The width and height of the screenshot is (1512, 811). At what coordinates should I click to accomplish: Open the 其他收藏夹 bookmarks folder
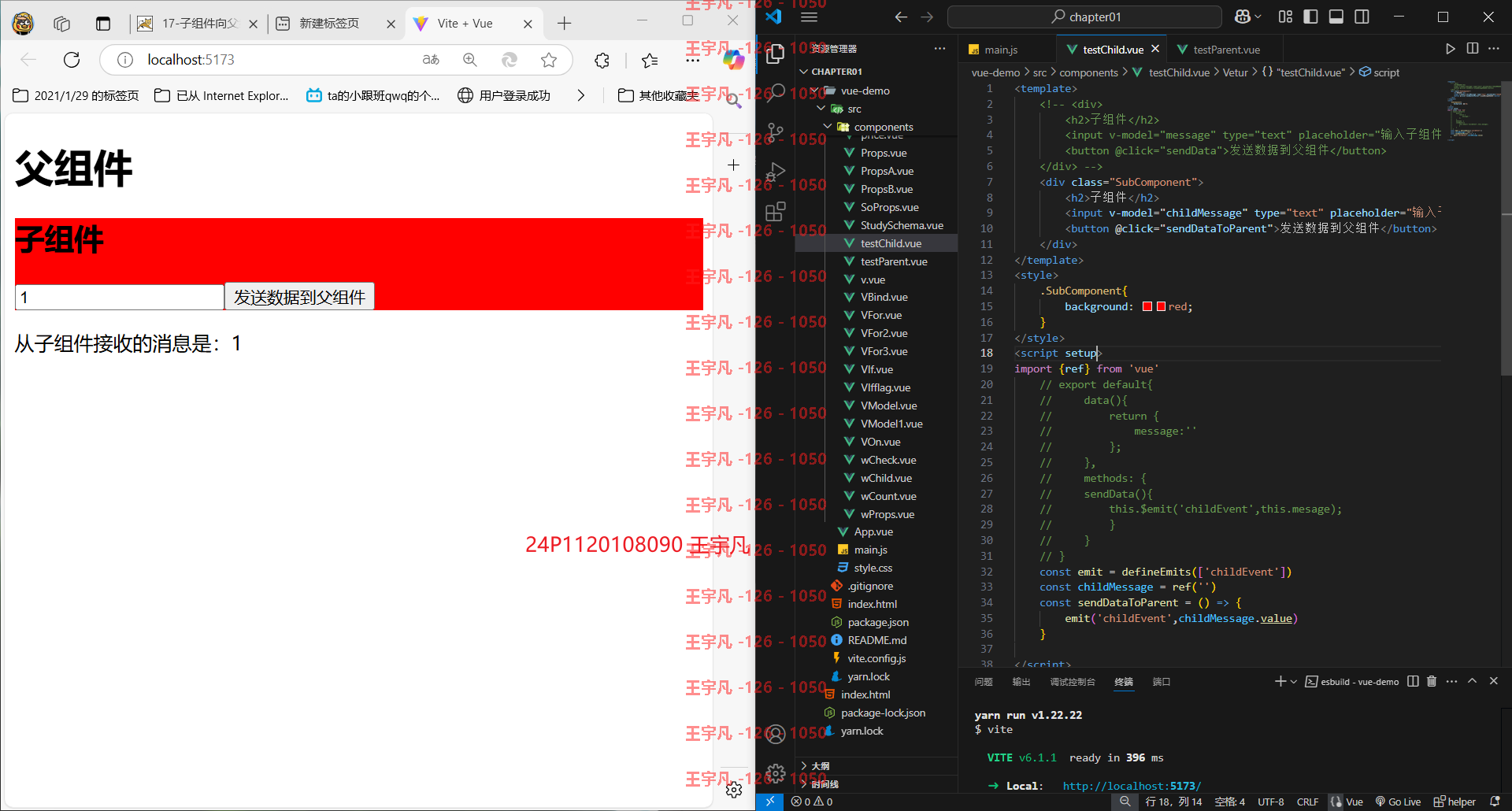pos(658,95)
